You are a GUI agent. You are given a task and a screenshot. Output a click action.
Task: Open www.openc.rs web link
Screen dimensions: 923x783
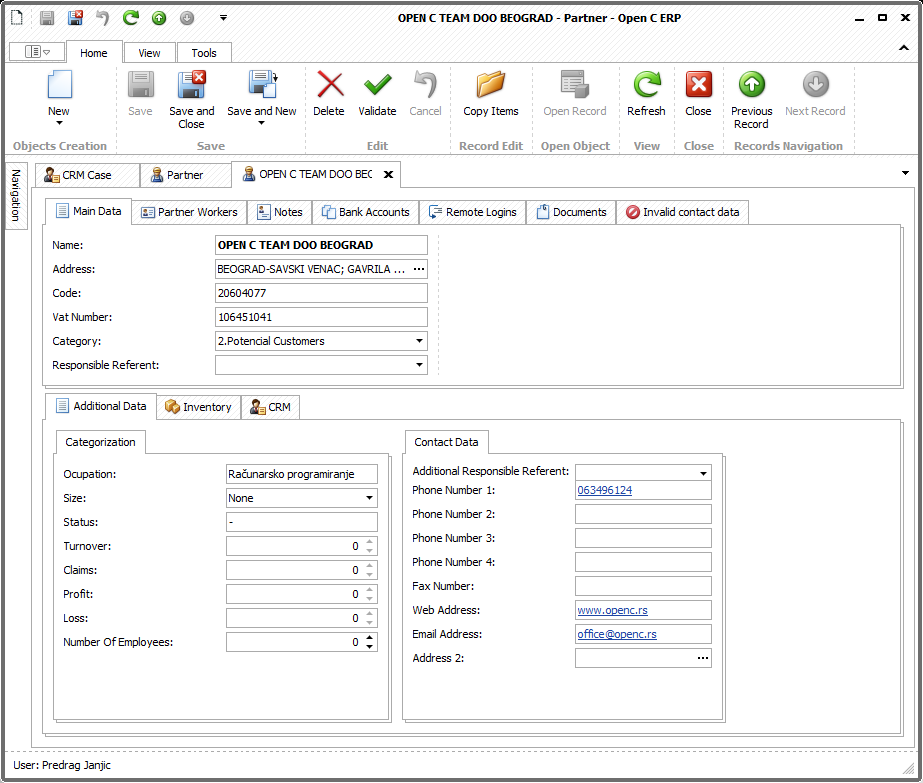[612, 610]
